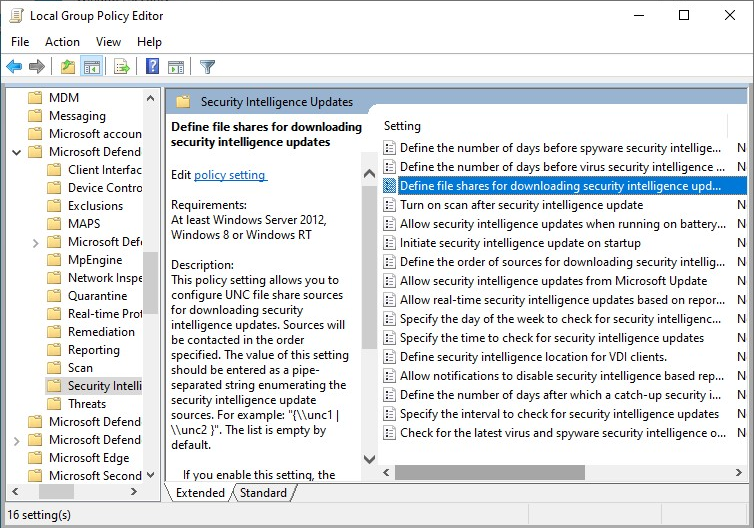The height and width of the screenshot is (528, 754).
Task: Click the description pane vertical scrollbar thumb
Action: 369,266
